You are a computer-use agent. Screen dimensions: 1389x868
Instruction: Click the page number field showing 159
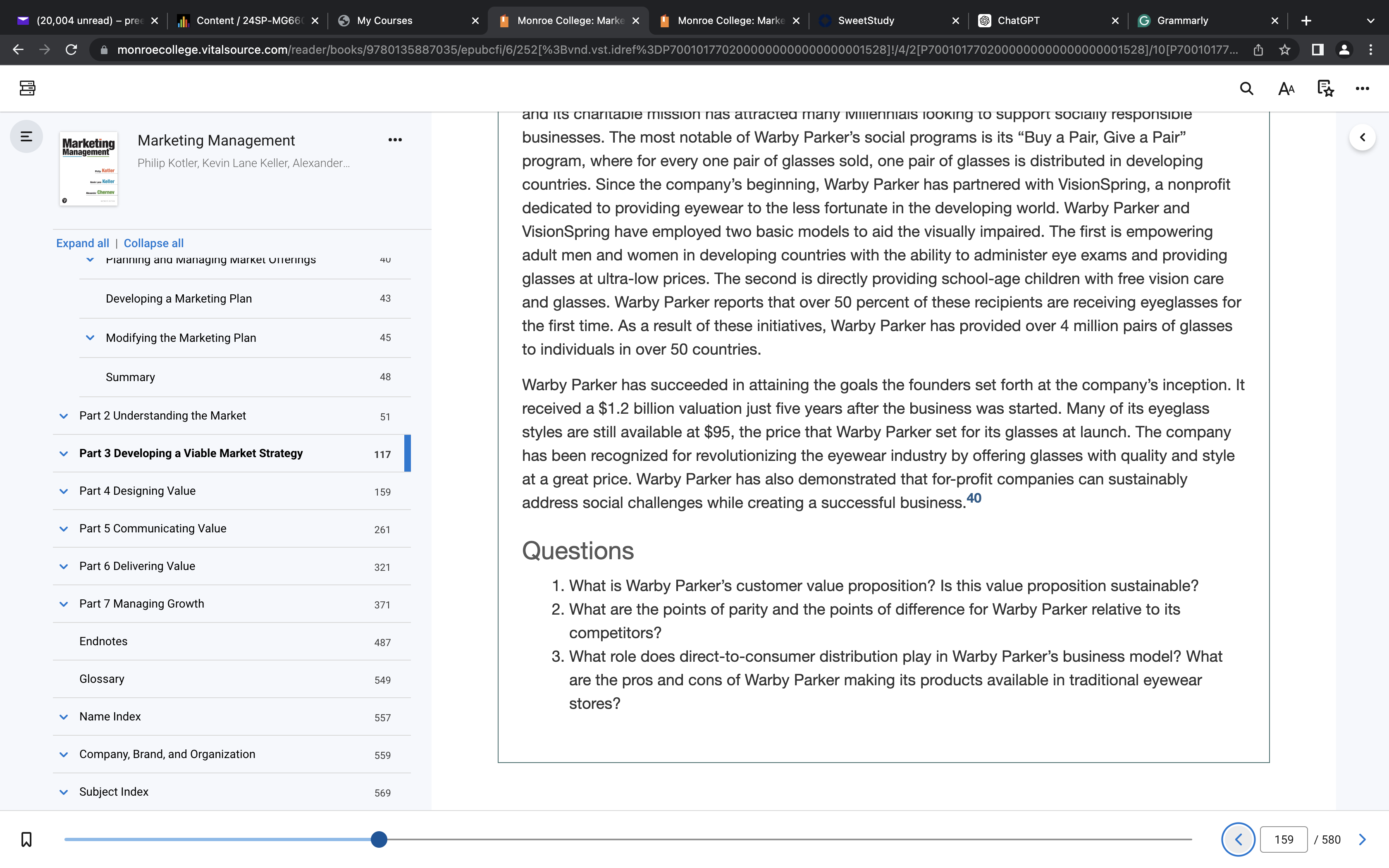point(1284,839)
